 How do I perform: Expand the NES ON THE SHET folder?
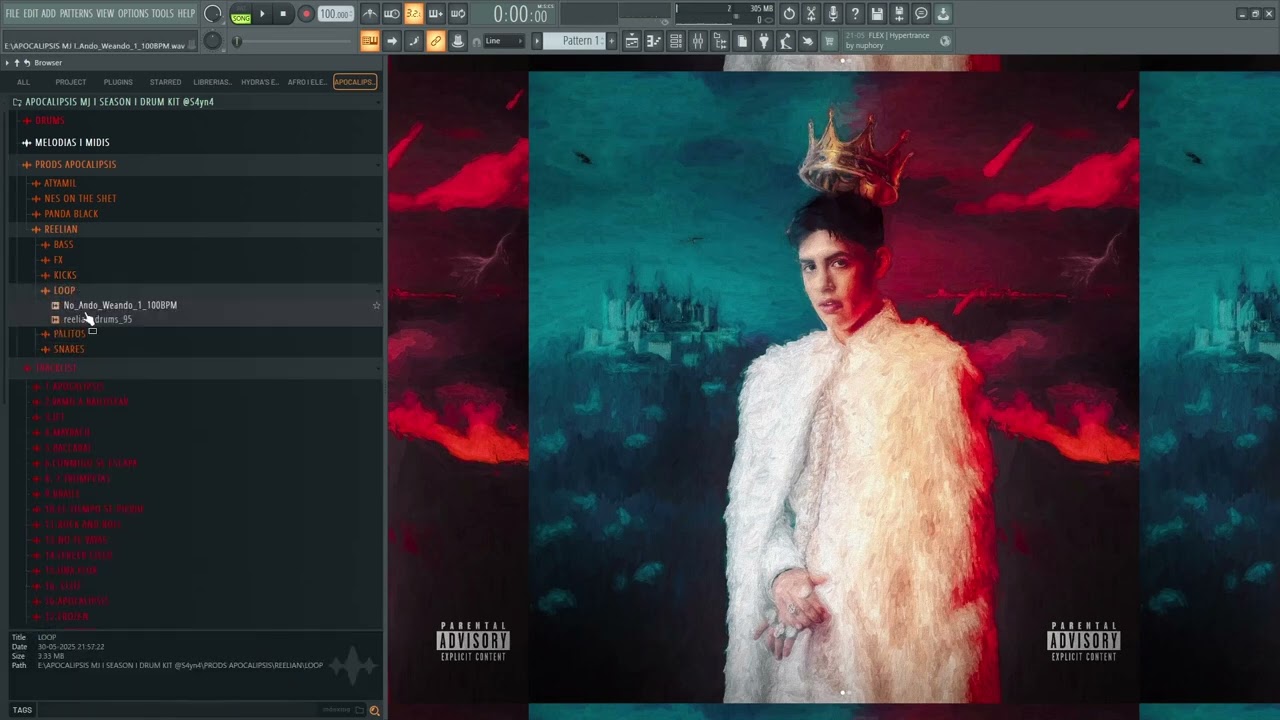click(80, 198)
